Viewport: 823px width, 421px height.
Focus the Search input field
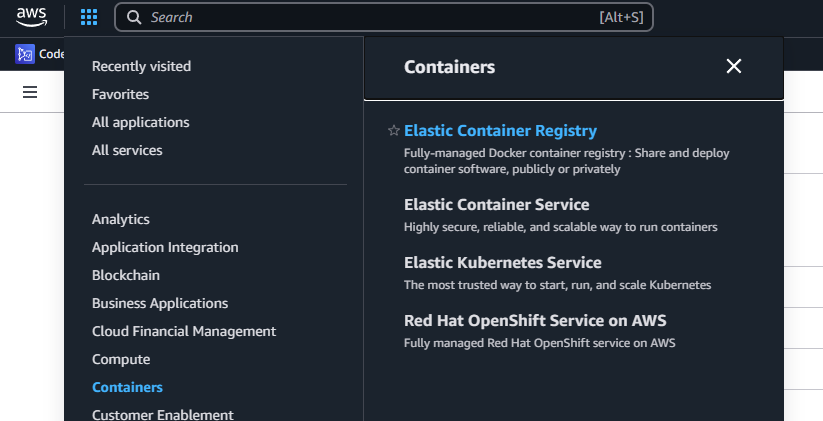click(384, 17)
